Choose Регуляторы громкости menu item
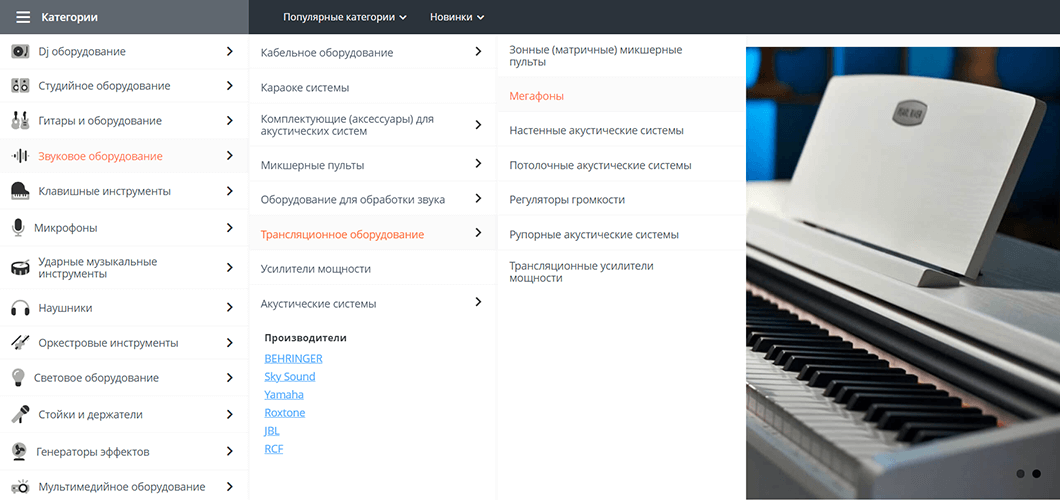 pos(567,200)
